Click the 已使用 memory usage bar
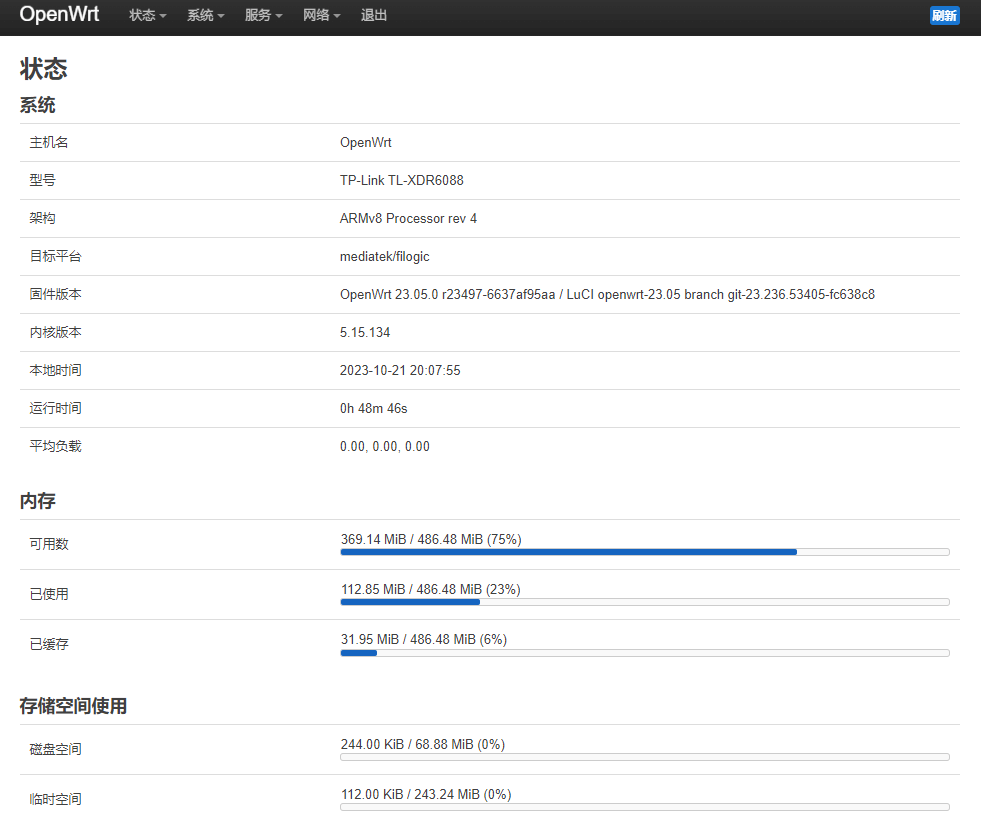981x835 pixels. click(645, 602)
